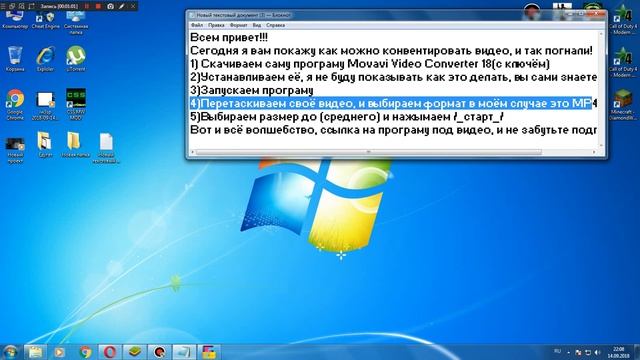Select the uTorrent desktop shortcut
The width and height of the screenshot is (640, 360).
click(76, 59)
